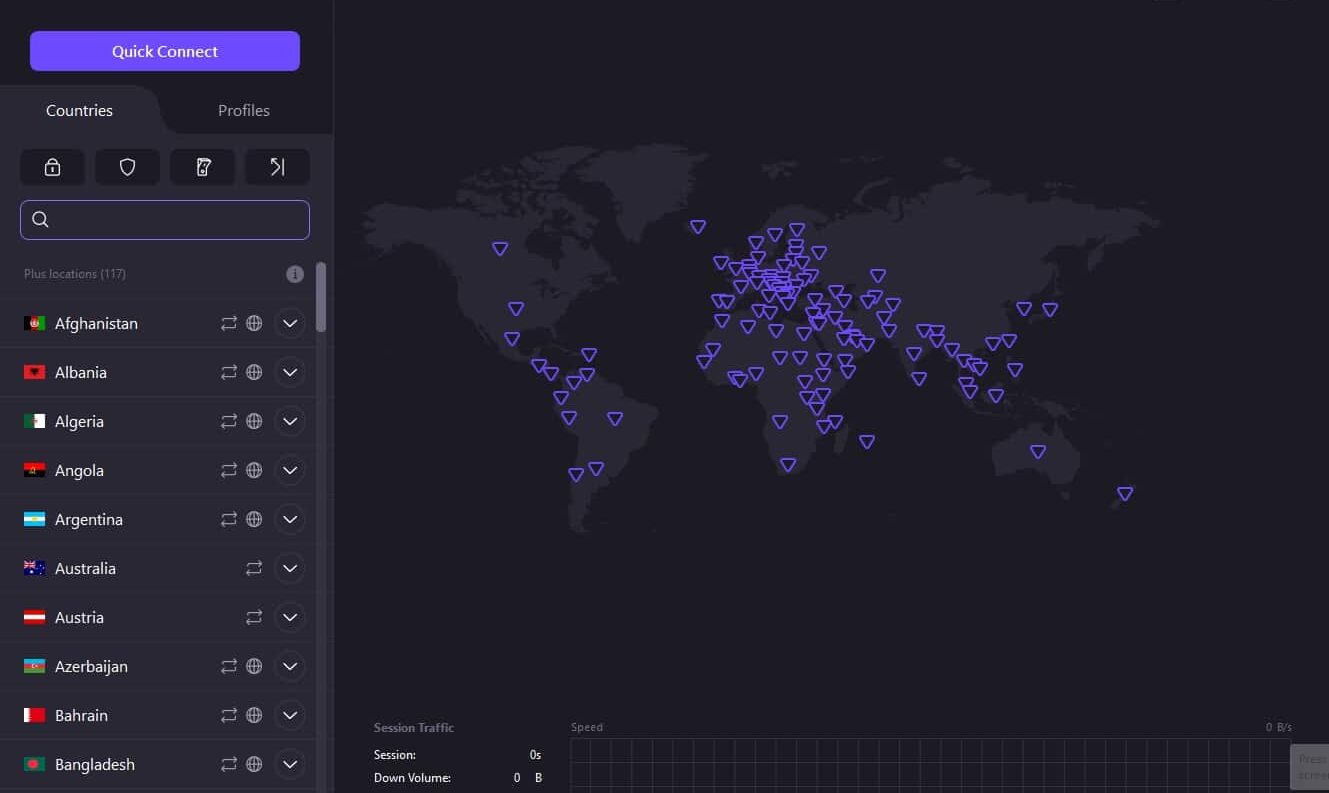Expand the Argentina server list
The image size is (1329, 793).
point(290,519)
